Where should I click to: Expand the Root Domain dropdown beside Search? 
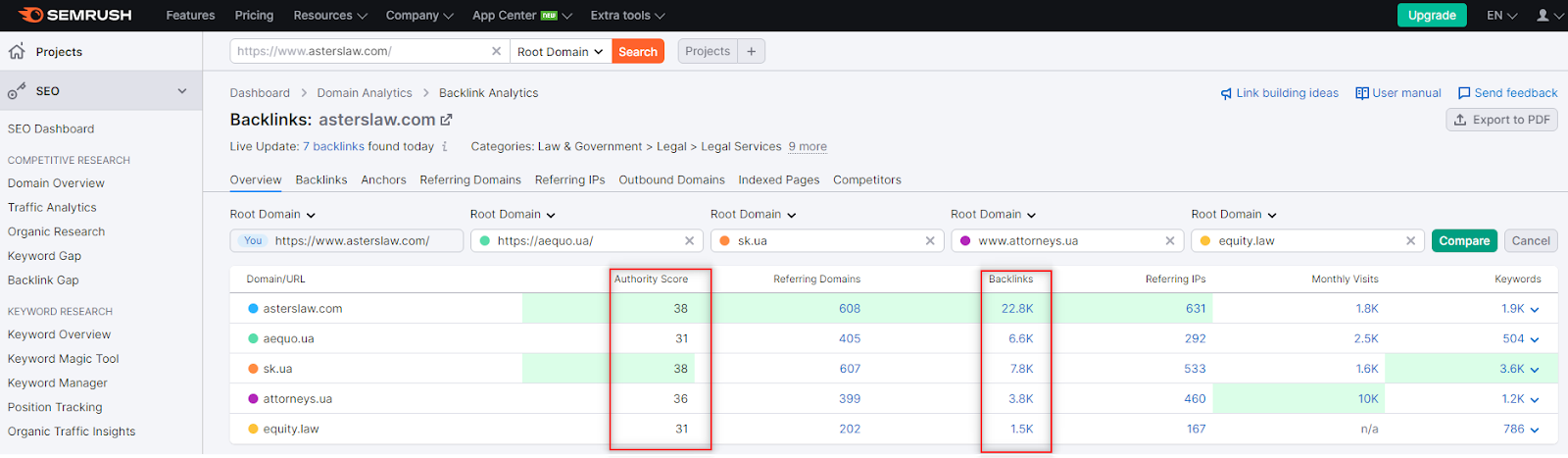click(561, 51)
